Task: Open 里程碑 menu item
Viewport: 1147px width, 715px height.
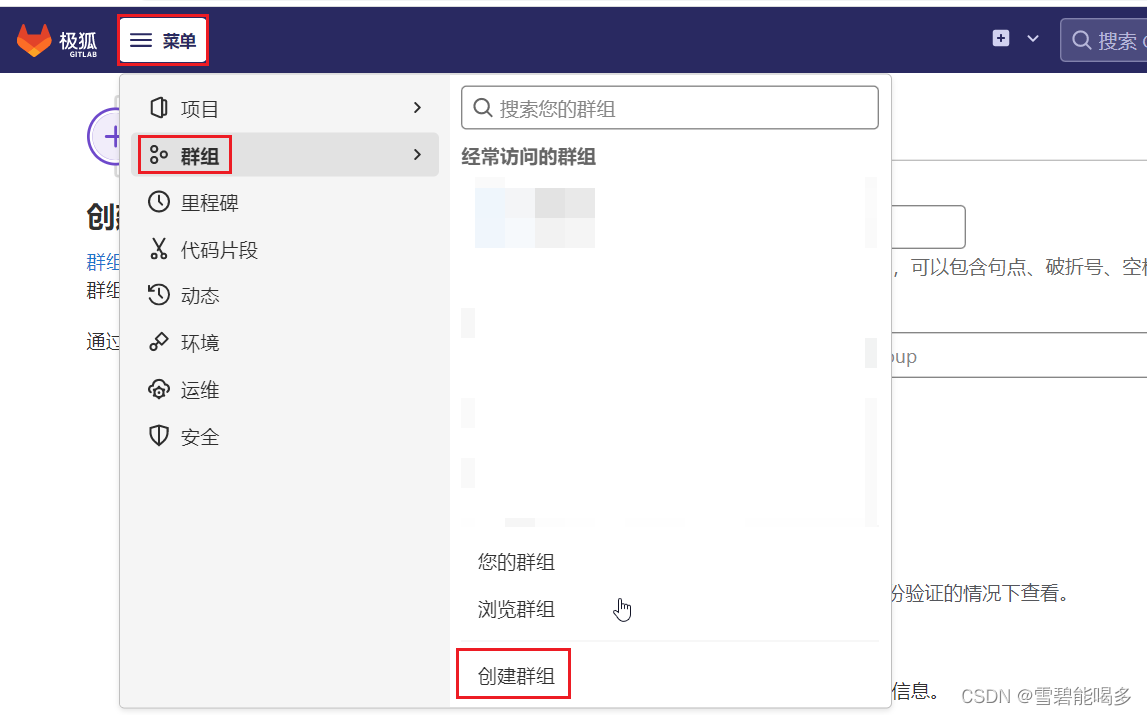Action: coord(285,202)
